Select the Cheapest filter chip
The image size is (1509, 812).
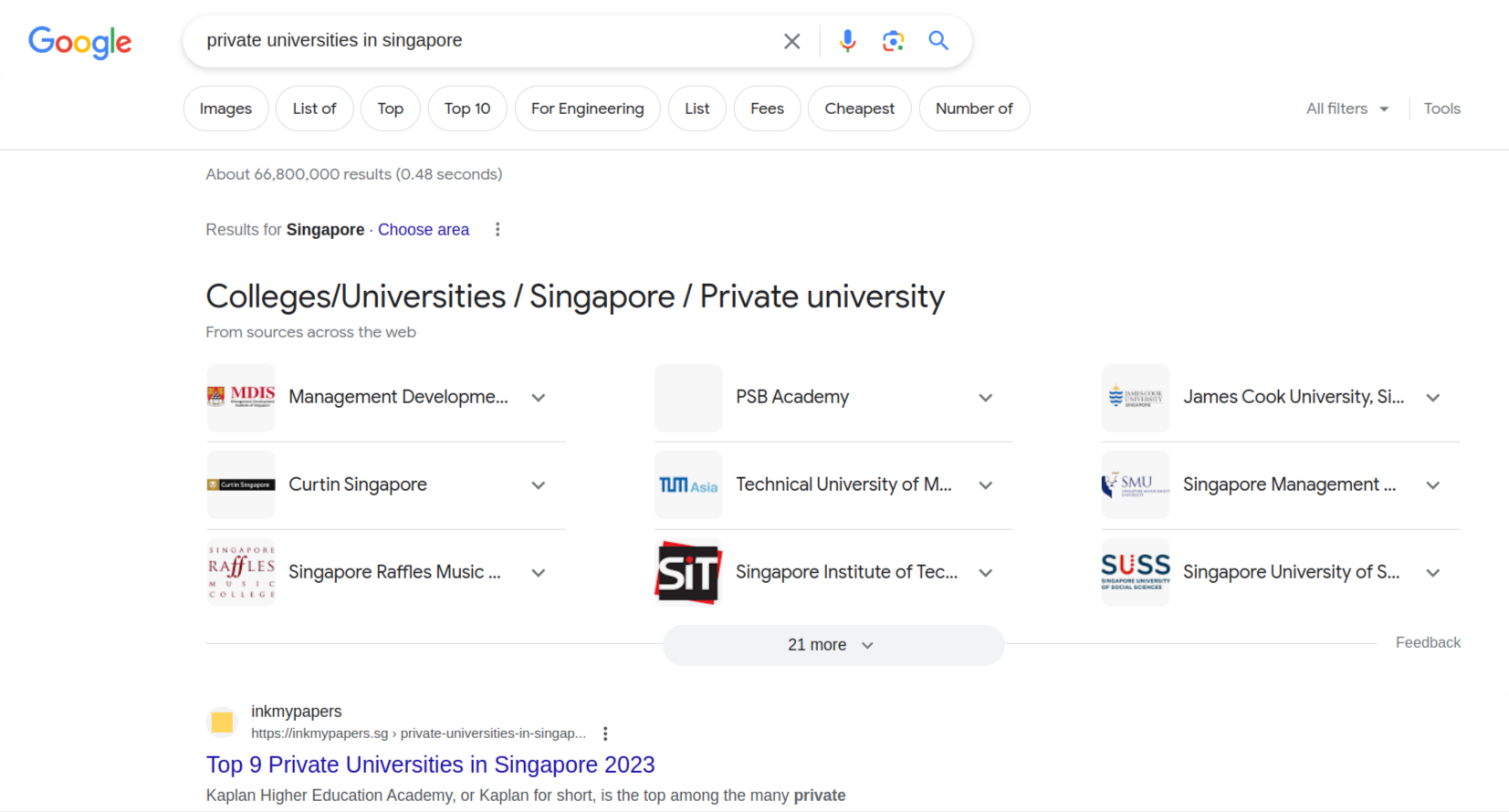point(860,109)
